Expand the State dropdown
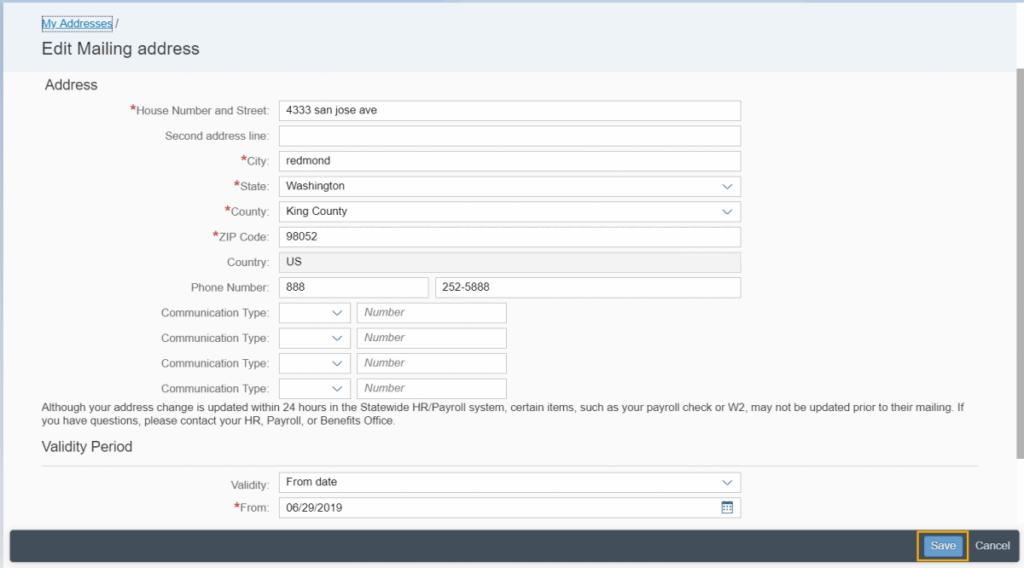The height and width of the screenshot is (568, 1024). (x=727, y=186)
